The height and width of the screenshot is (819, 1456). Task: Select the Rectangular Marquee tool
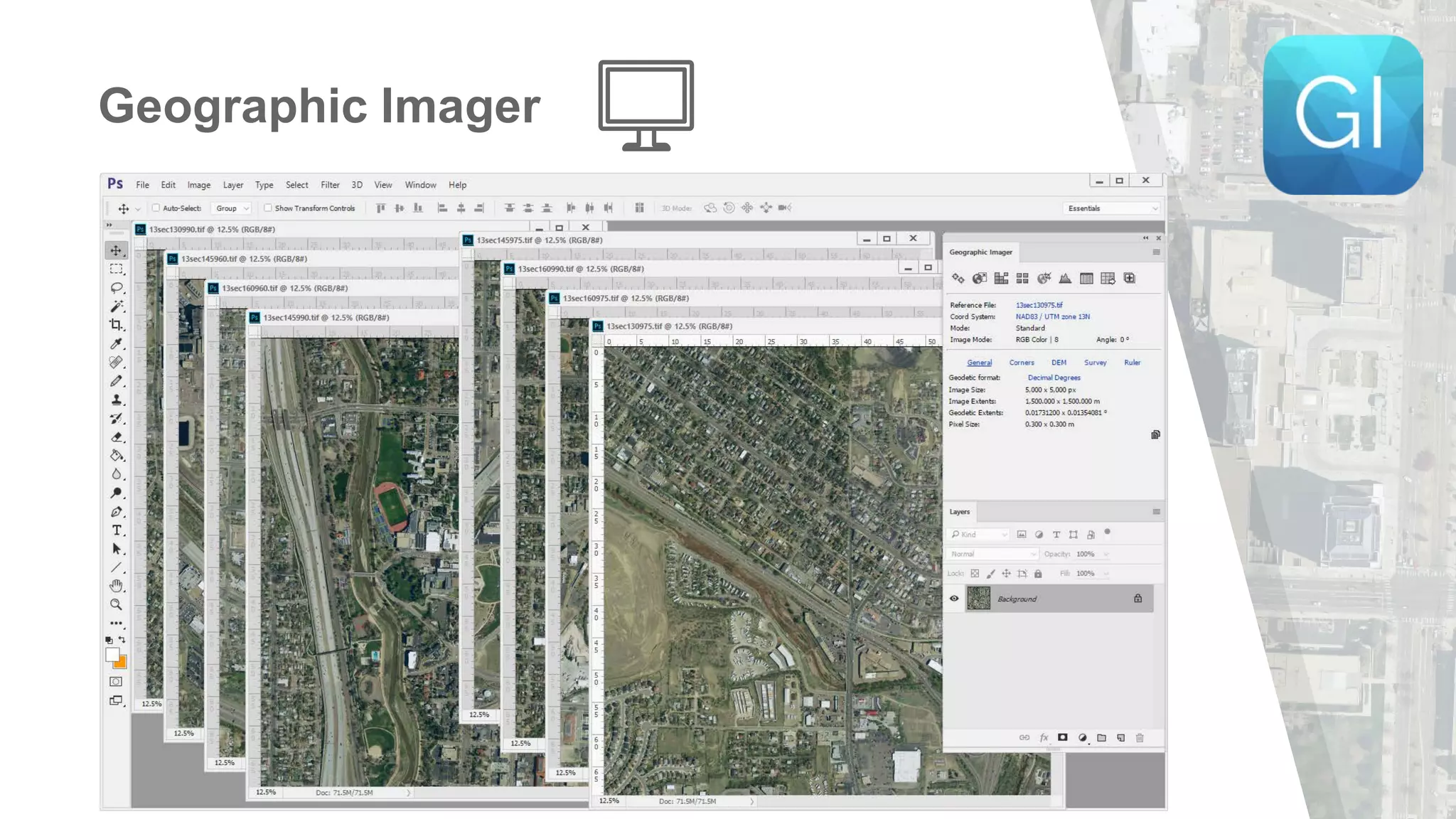coord(117,269)
